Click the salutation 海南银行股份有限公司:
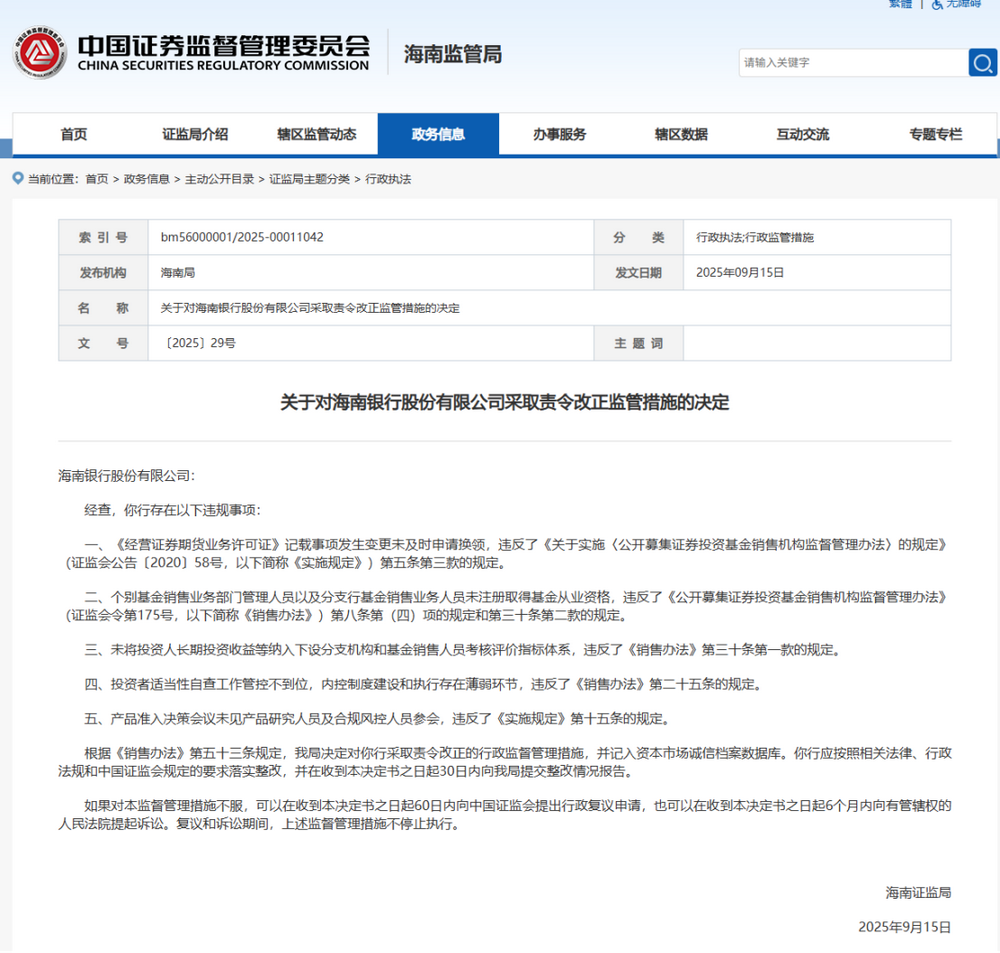The width and height of the screenshot is (1000, 953). coord(126,476)
